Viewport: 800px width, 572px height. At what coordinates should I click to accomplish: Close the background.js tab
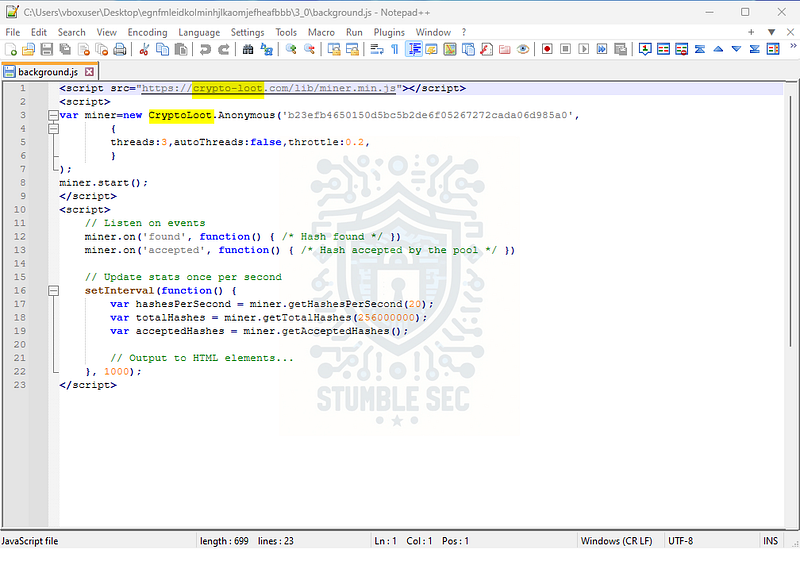point(89,71)
